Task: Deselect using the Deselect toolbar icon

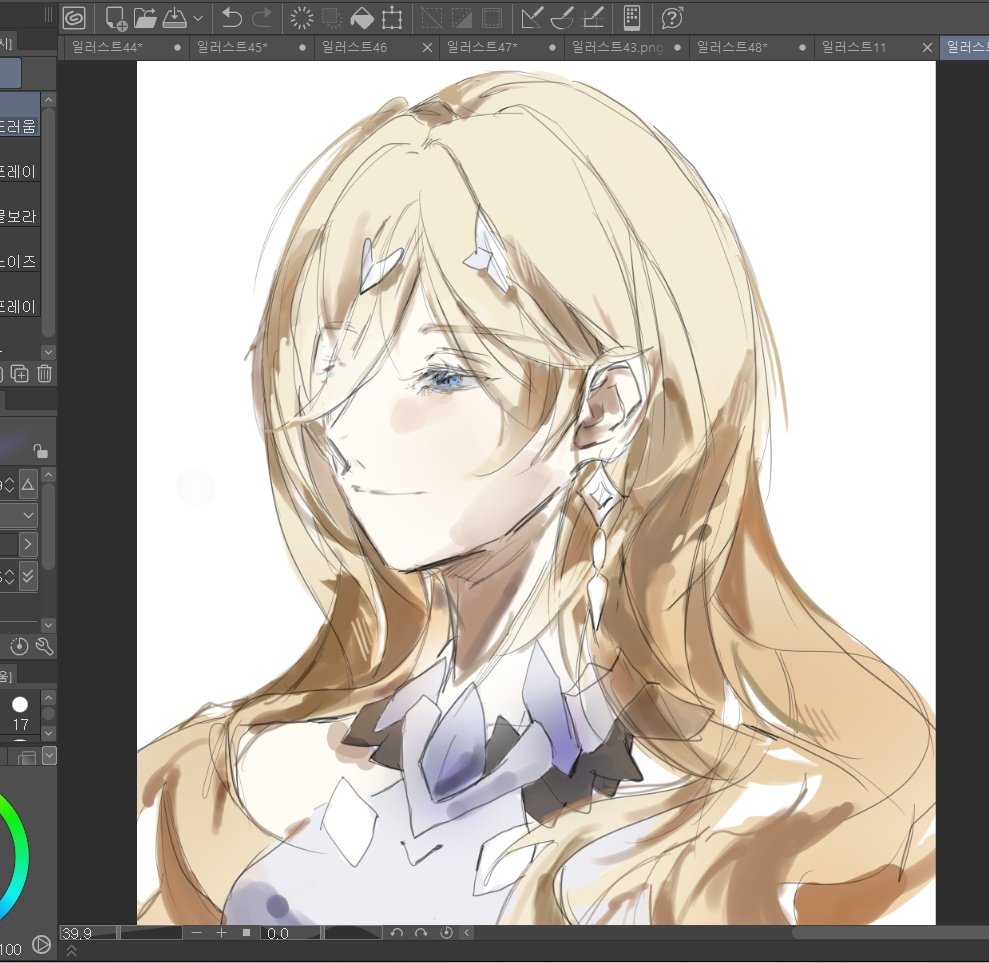Action: pos(431,18)
